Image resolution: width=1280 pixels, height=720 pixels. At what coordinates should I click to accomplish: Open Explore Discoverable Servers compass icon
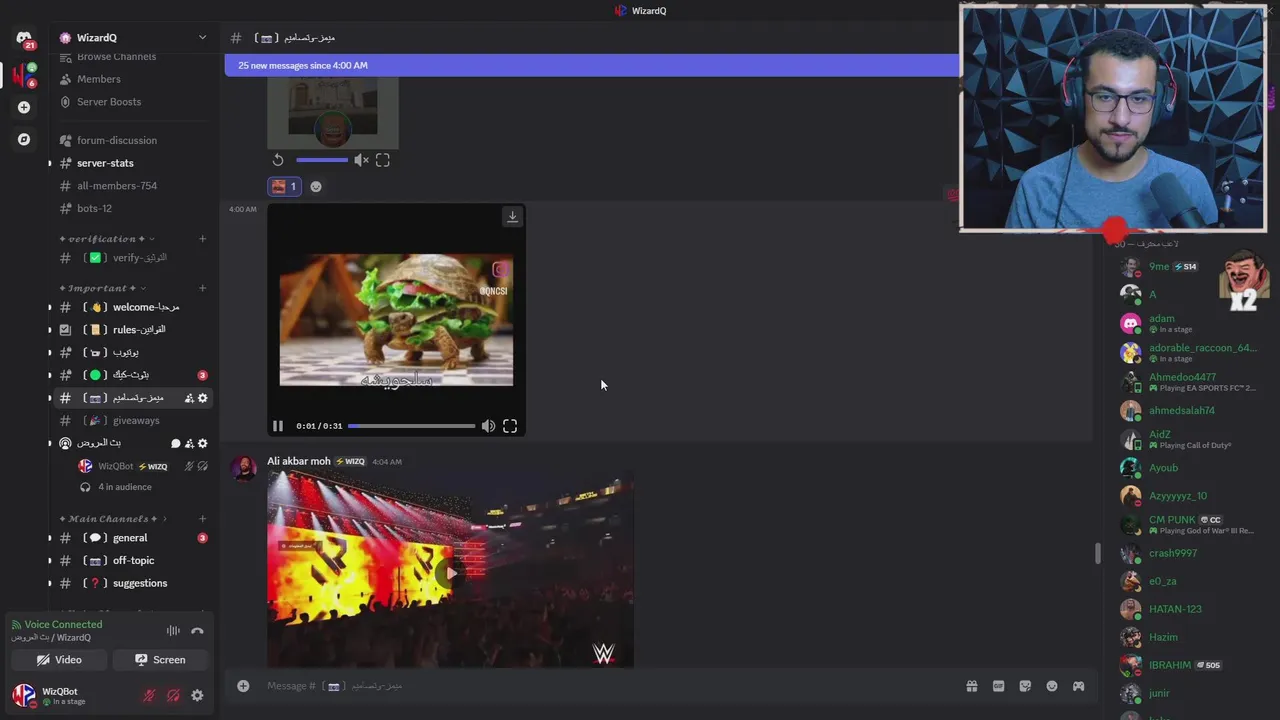24,139
